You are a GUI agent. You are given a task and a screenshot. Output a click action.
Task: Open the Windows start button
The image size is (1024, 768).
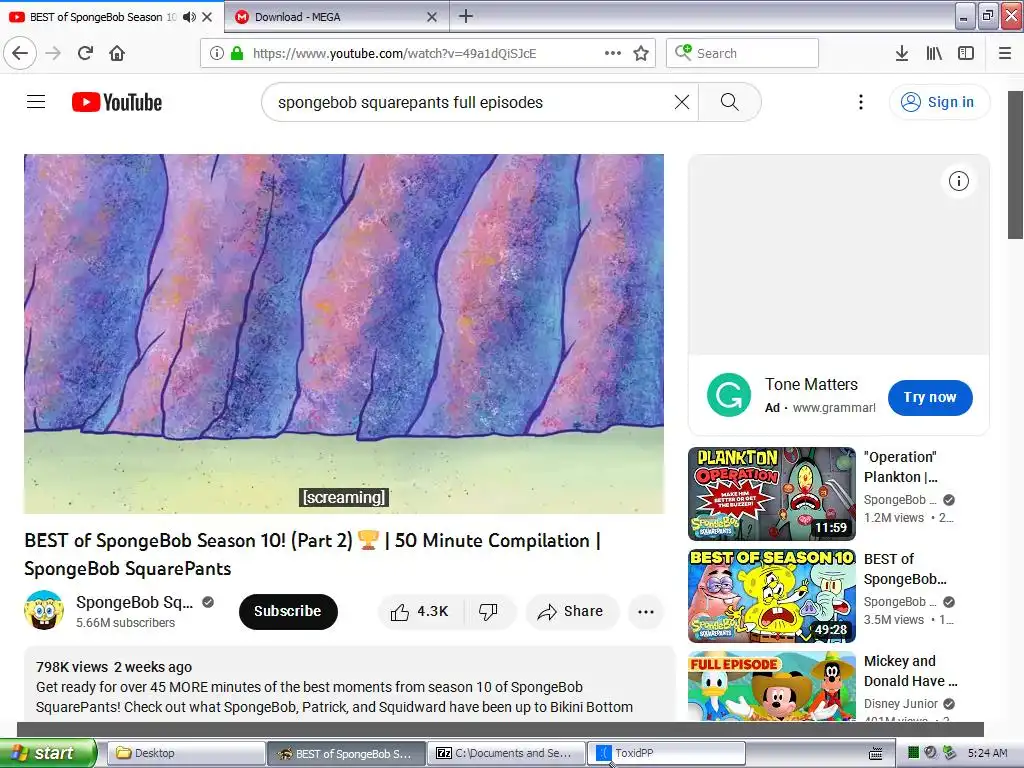pyautogui.click(x=47, y=753)
